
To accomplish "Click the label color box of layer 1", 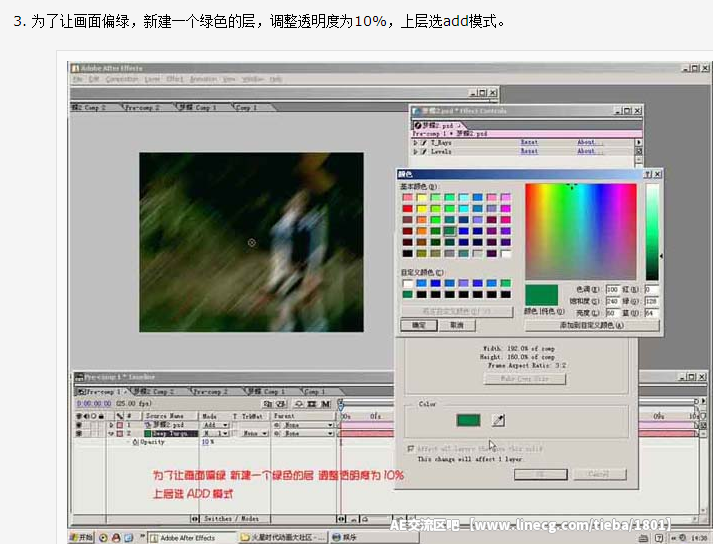I will coord(120,425).
